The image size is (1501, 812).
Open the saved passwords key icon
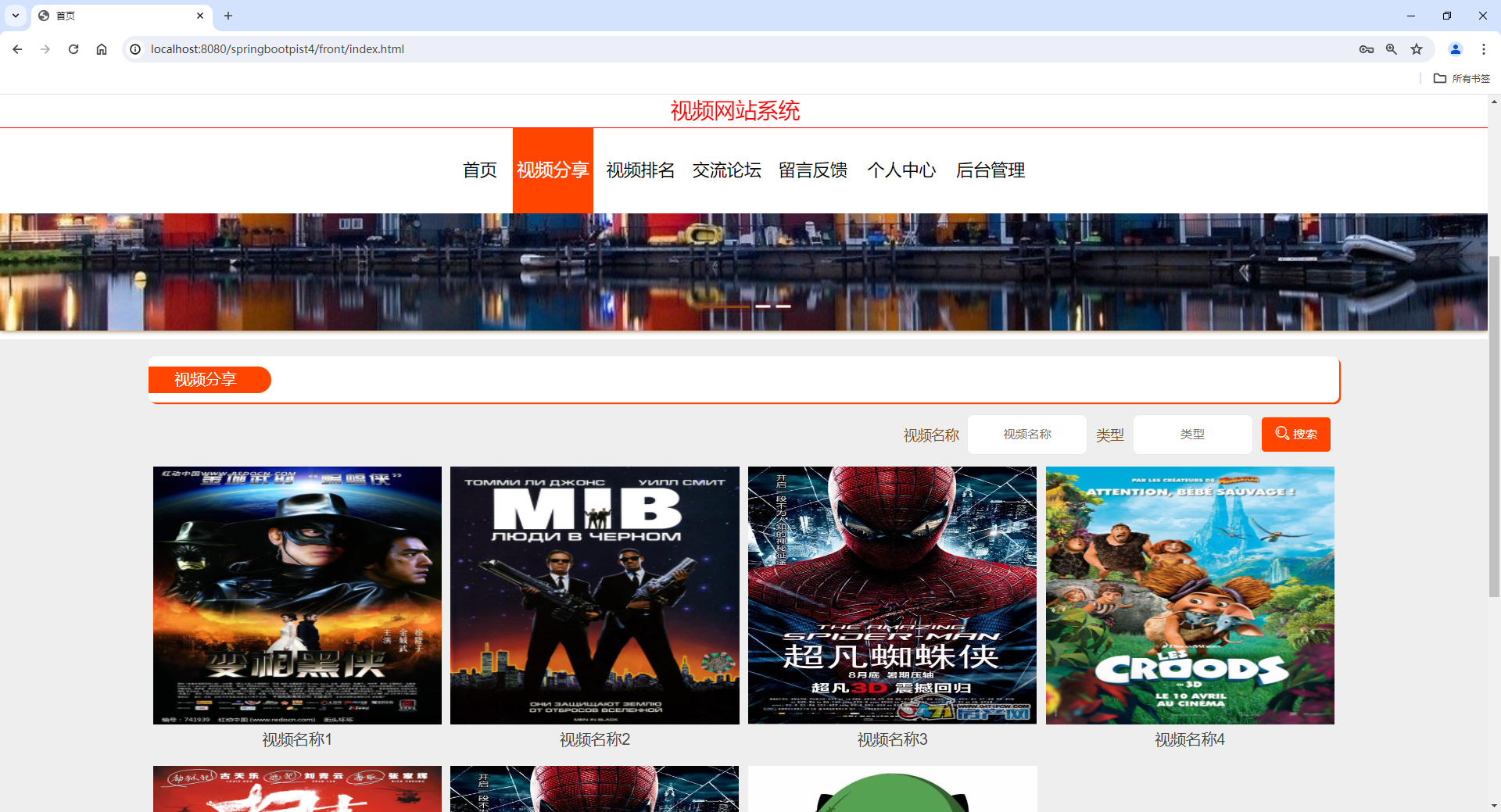click(1367, 49)
